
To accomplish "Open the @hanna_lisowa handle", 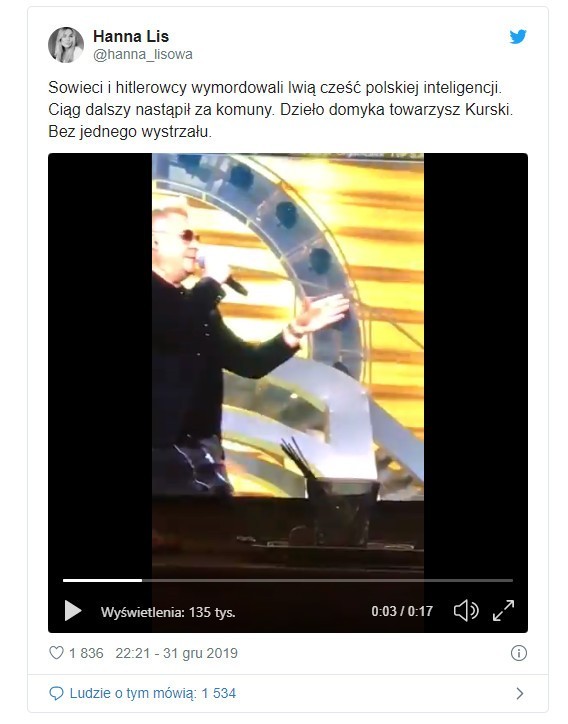I will coord(143,54).
